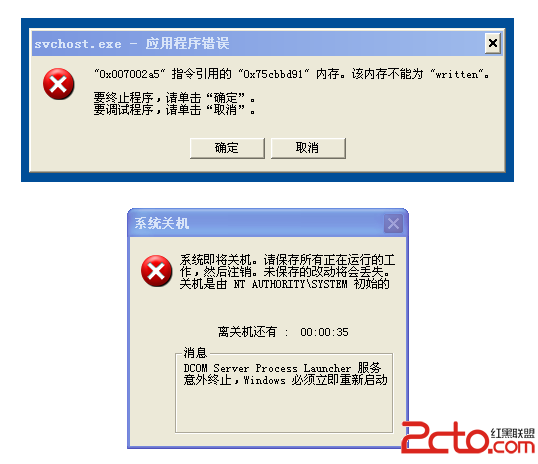Click the 消息 group box label
The width and height of the screenshot is (538, 464).
coord(195,352)
